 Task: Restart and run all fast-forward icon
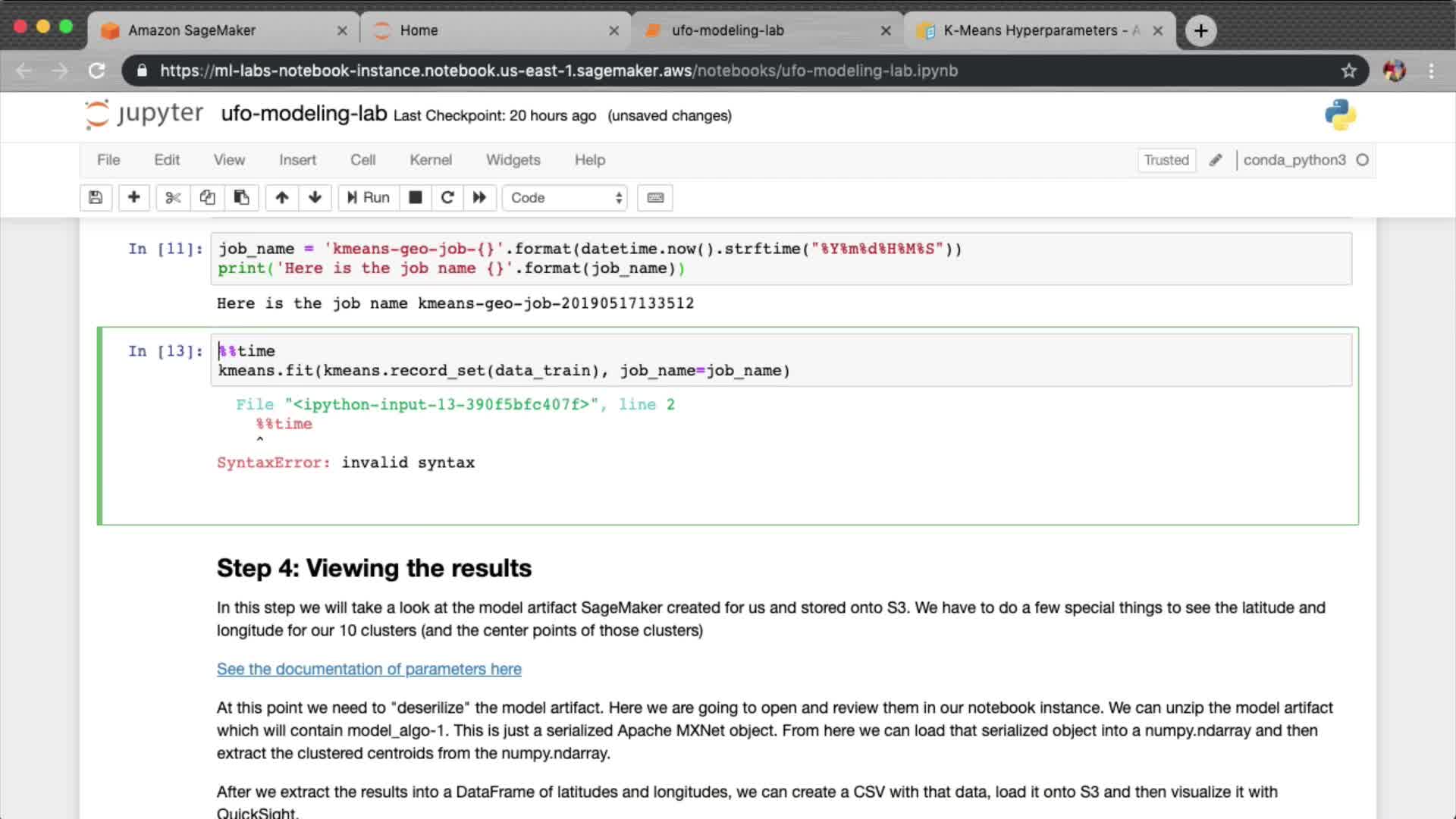tap(479, 198)
